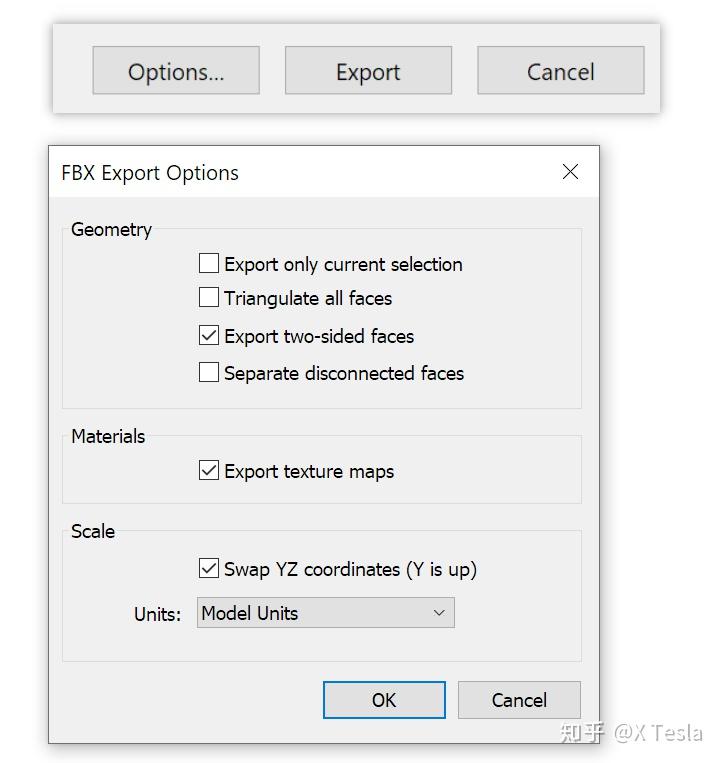
Task: Click the Materials group heading
Action: pos(108,437)
